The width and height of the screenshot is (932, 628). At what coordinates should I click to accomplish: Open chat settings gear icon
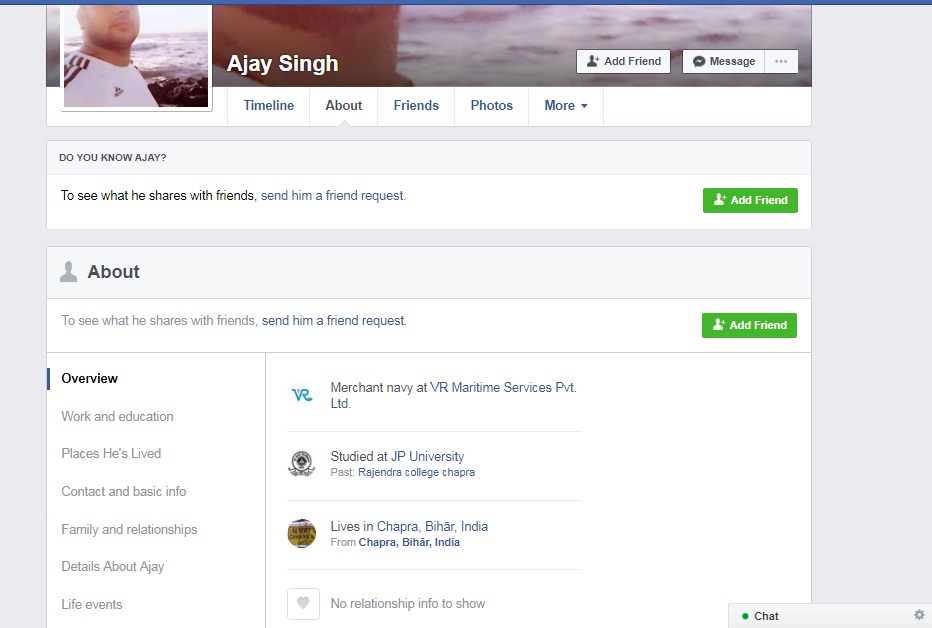coord(919,615)
